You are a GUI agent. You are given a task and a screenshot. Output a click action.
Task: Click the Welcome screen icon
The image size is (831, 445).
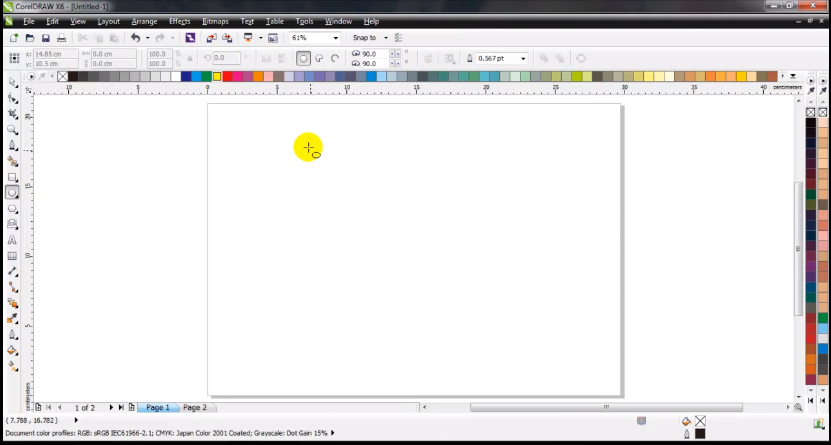273,38
